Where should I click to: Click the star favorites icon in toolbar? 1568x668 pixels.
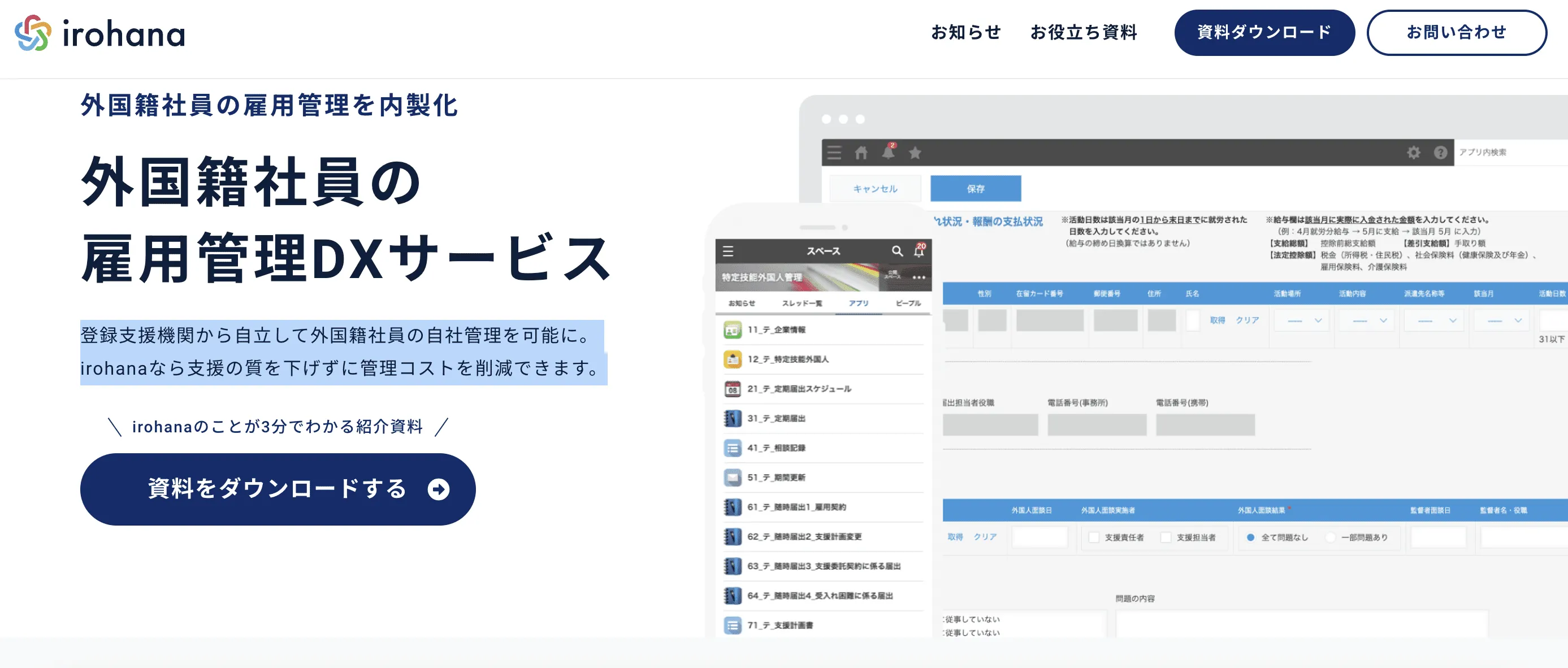(915, 152)
